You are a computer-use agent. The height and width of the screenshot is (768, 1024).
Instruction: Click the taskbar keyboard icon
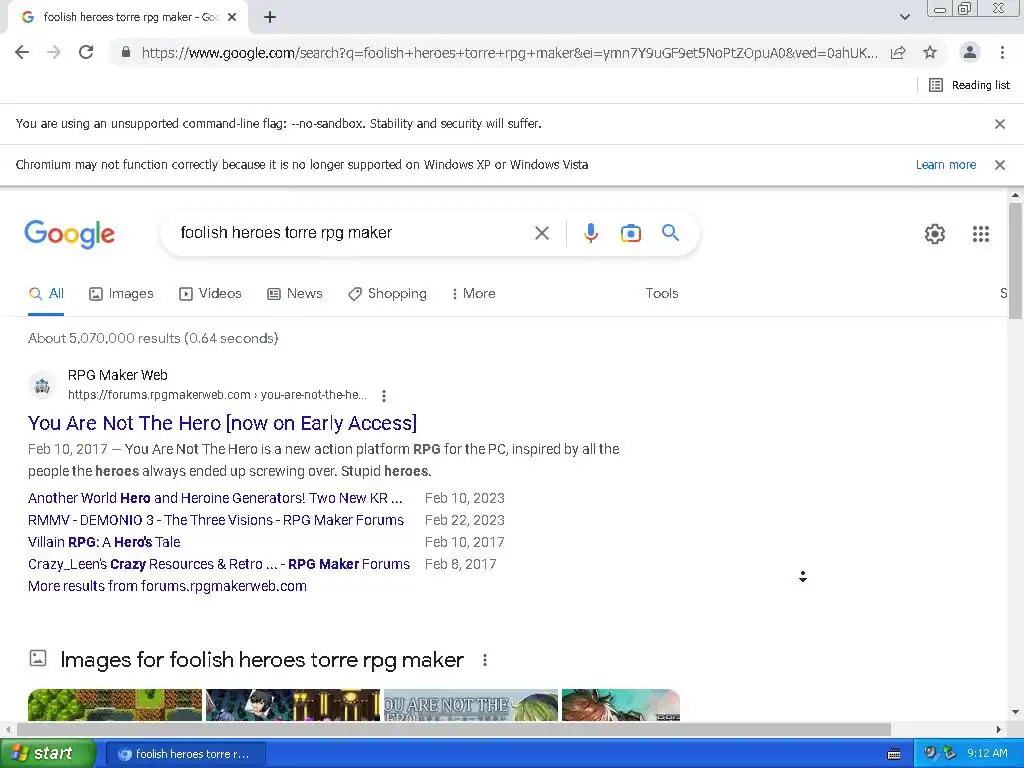coord(894,754)
